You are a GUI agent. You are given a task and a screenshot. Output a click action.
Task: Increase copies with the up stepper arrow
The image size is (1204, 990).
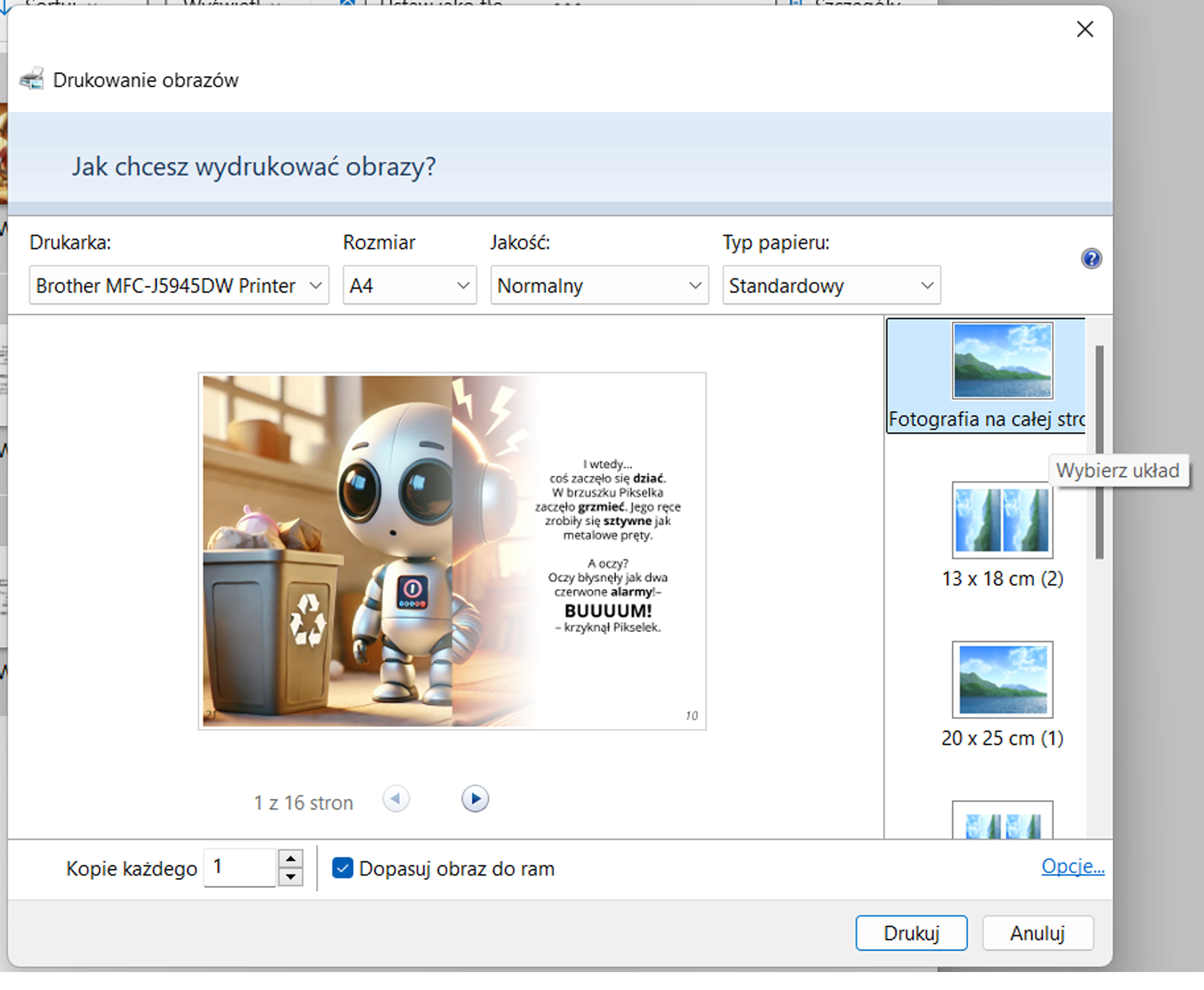point(291,859)
